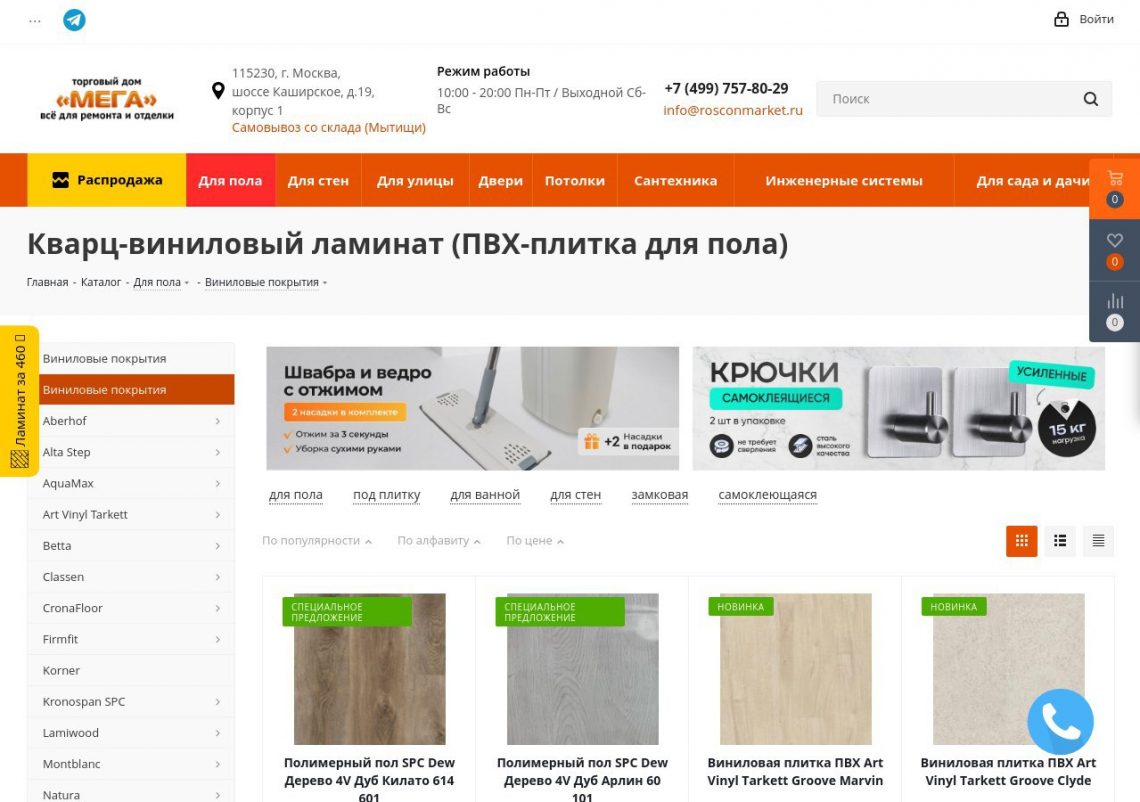Open the Сантехника menu item
The width and height of the screenshot is (1140, 802).
tap(675, 181)
